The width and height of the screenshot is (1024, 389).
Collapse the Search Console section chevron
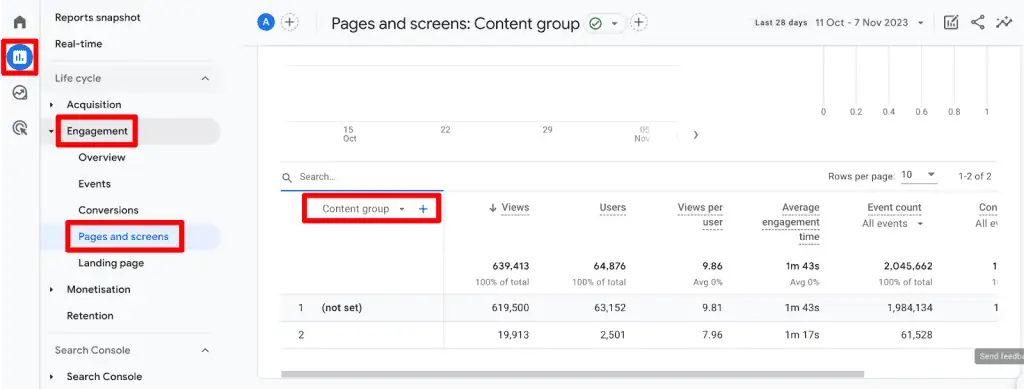coord(205,350)
